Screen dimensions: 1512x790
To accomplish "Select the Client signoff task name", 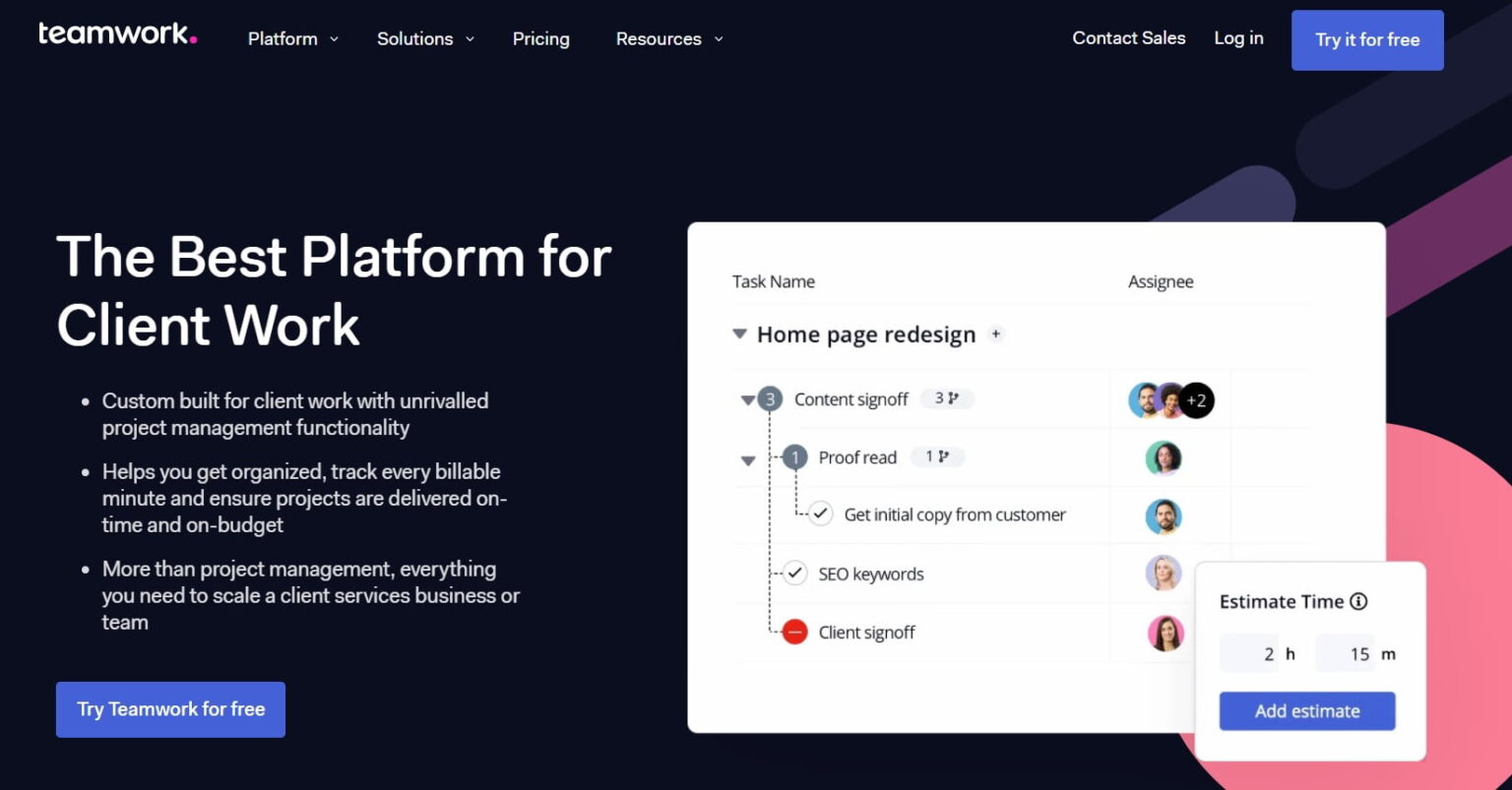I will pyautogui.click(x=867, y=633).
